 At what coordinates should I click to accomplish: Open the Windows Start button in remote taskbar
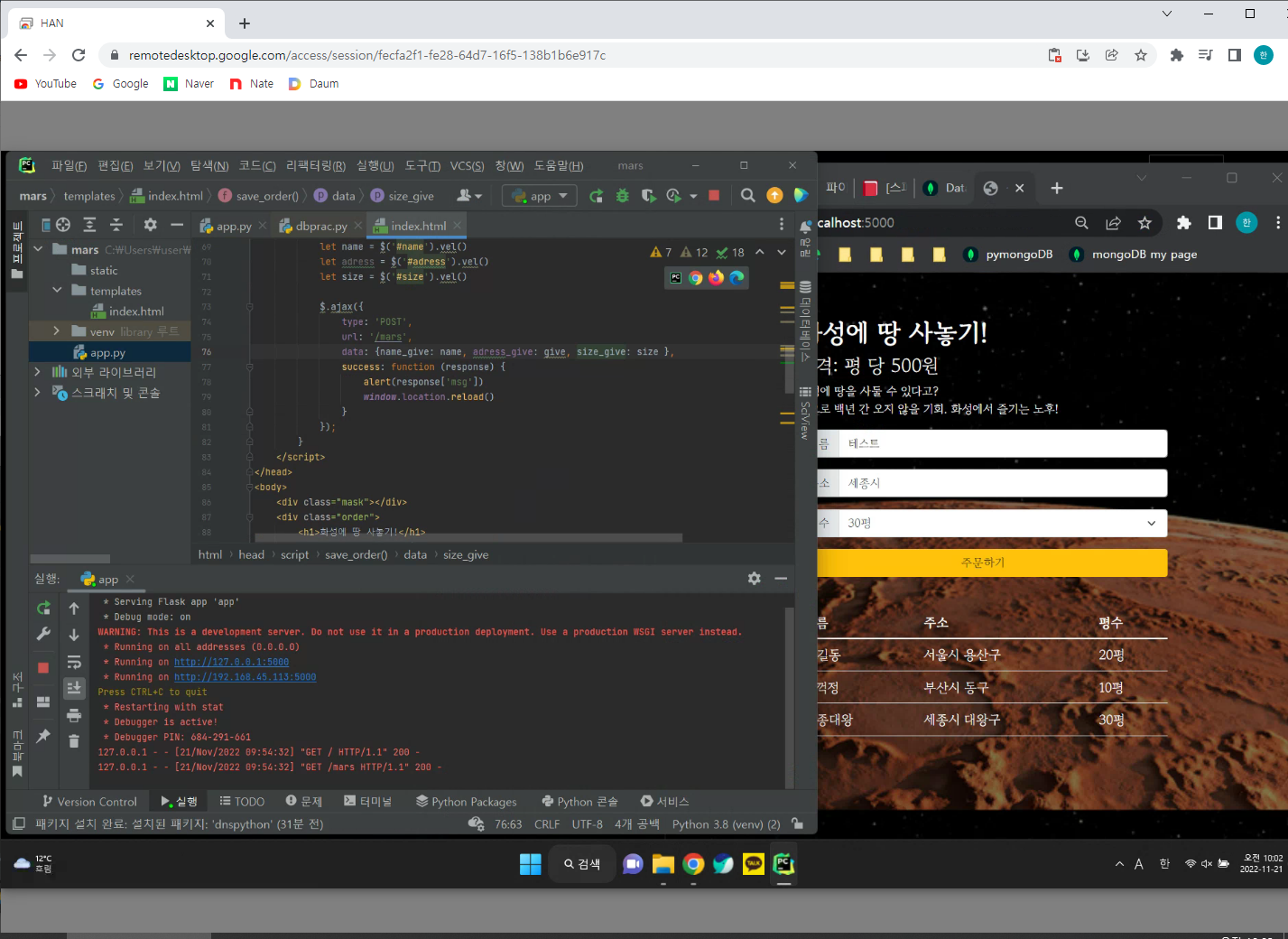coord(531,864)
